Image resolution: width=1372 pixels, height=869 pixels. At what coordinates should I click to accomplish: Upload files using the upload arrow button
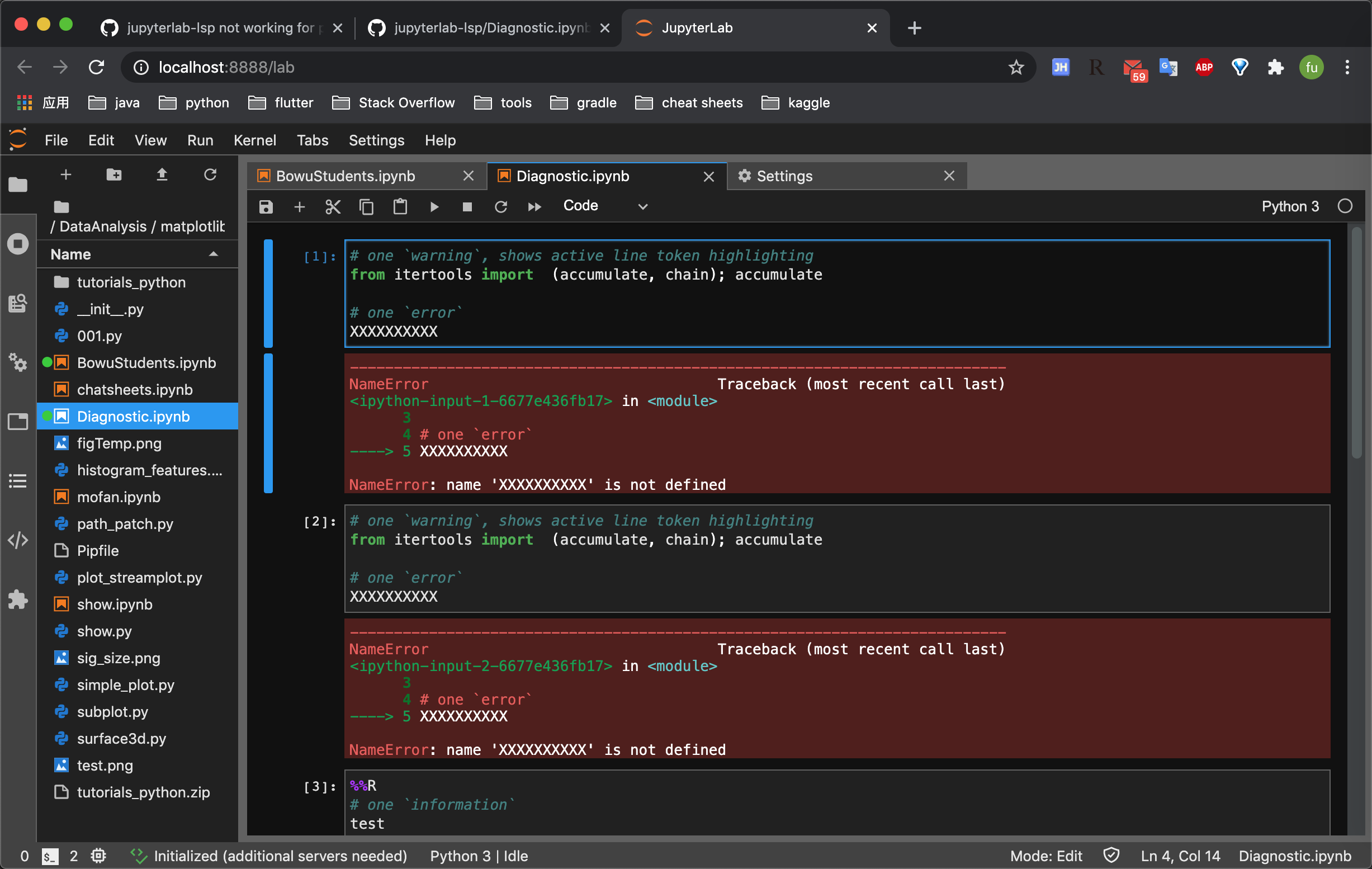click(x=162, y=175)
